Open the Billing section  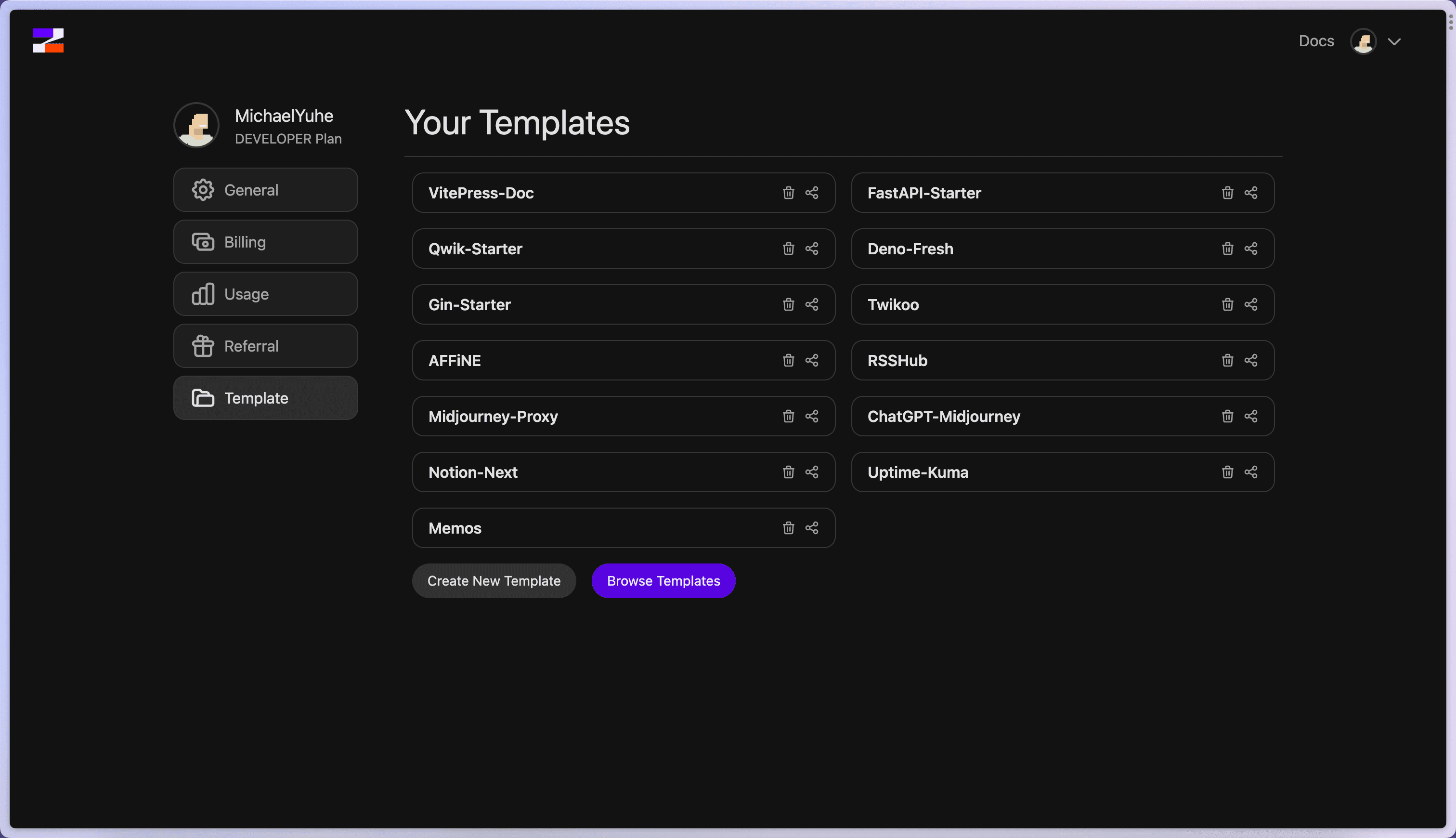point(265,242)
